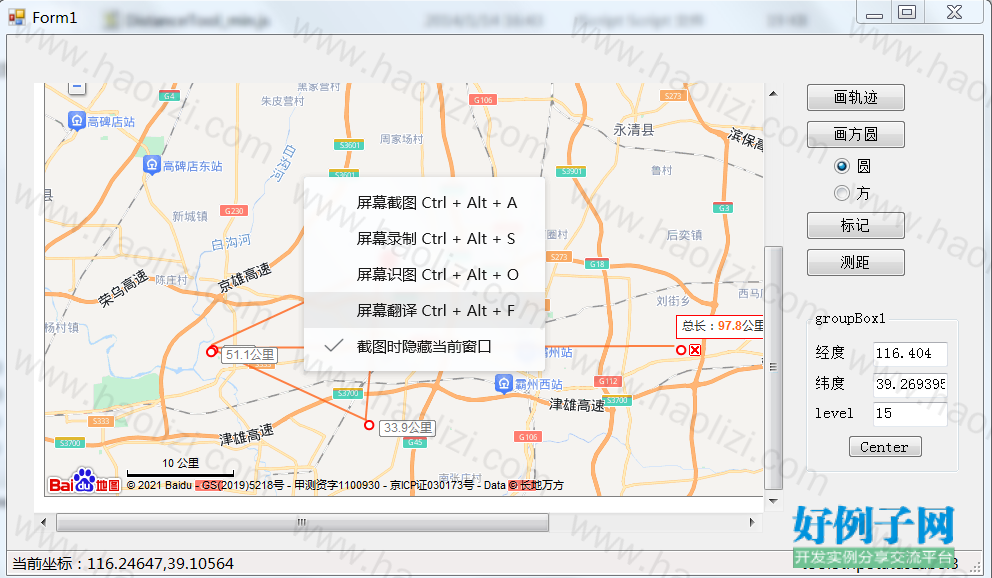Viewport: 992px width, 578px height.
Task: Click the 当前坐标 status bar text
Action: tap(123, 563)
